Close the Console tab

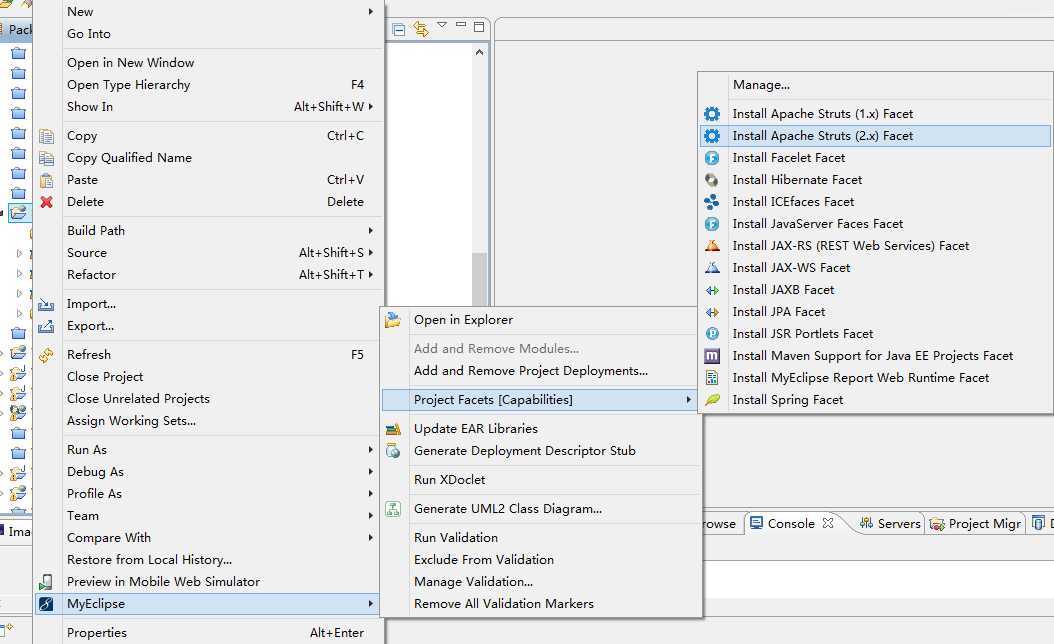828,522
